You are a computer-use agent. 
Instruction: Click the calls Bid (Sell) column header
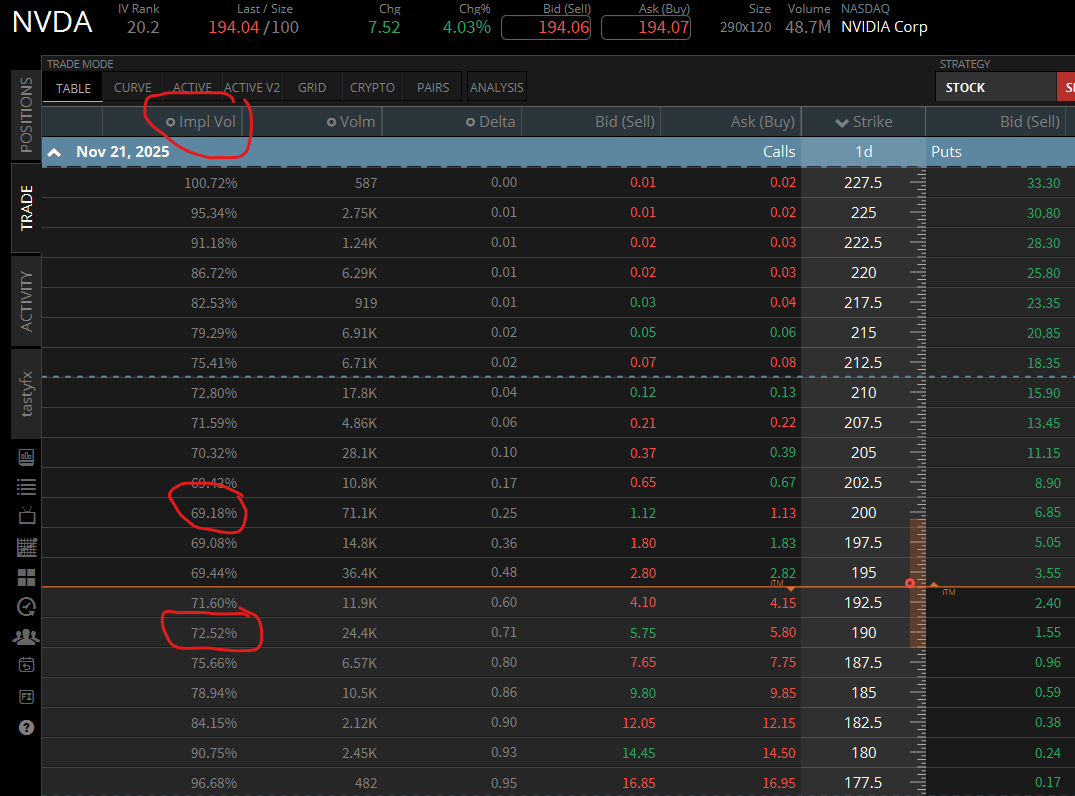[x=625, y=122]
